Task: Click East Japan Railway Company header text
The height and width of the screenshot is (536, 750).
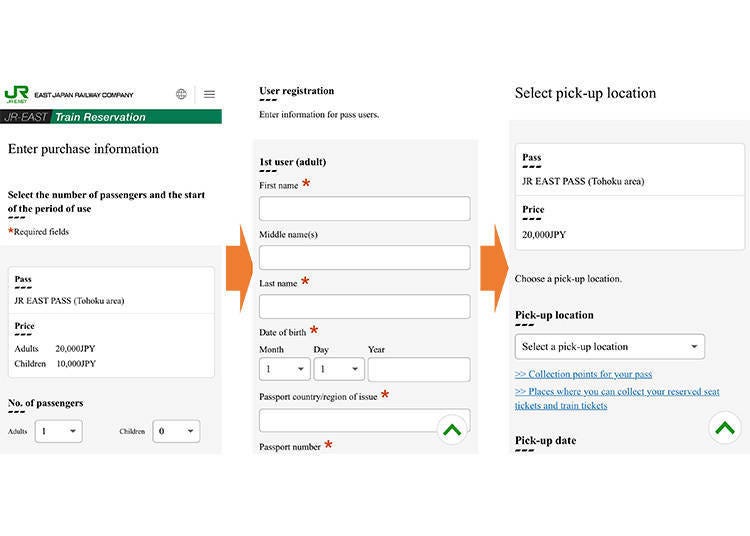Action: click(84, 95)
